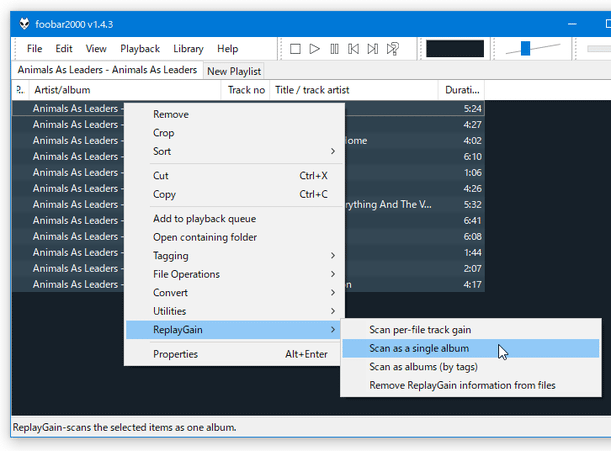Start playback with the Play button
The image size is (611, 451).
tap(314, 49)
